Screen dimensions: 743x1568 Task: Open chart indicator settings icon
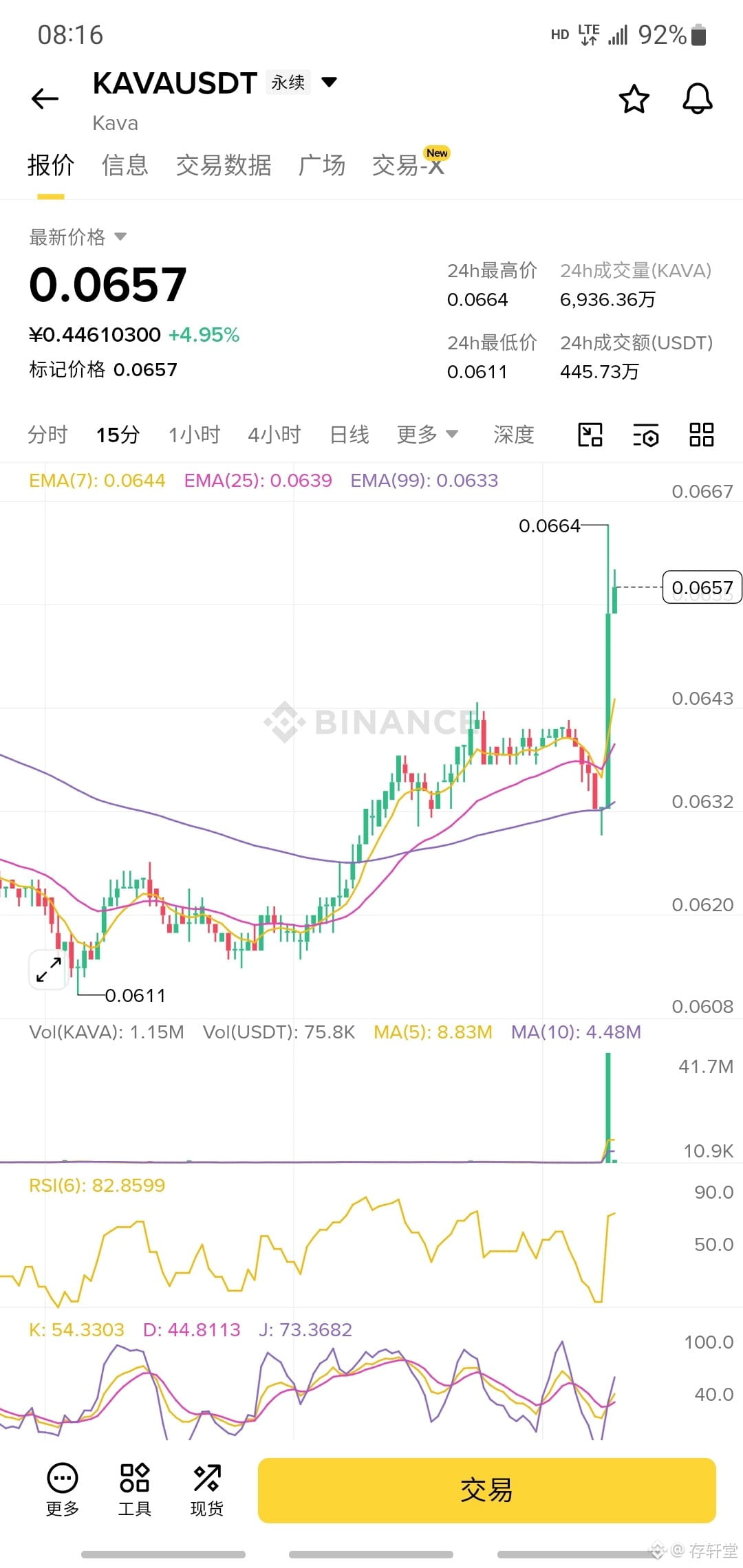(645, 435)
